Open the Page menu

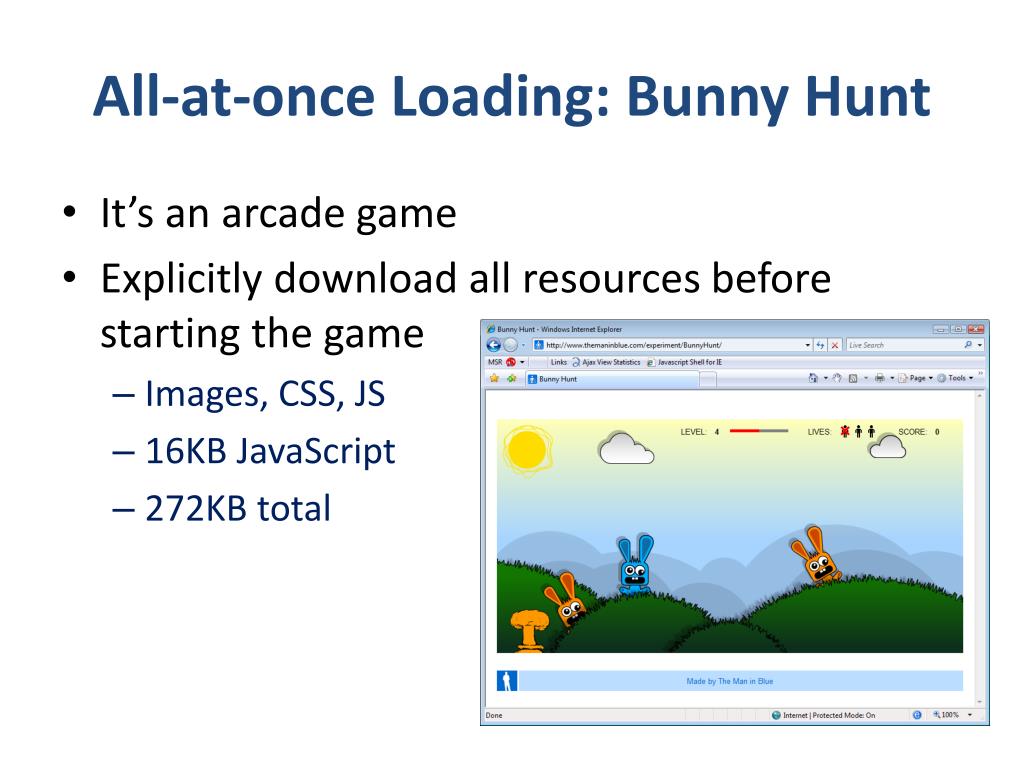(916, 378)
